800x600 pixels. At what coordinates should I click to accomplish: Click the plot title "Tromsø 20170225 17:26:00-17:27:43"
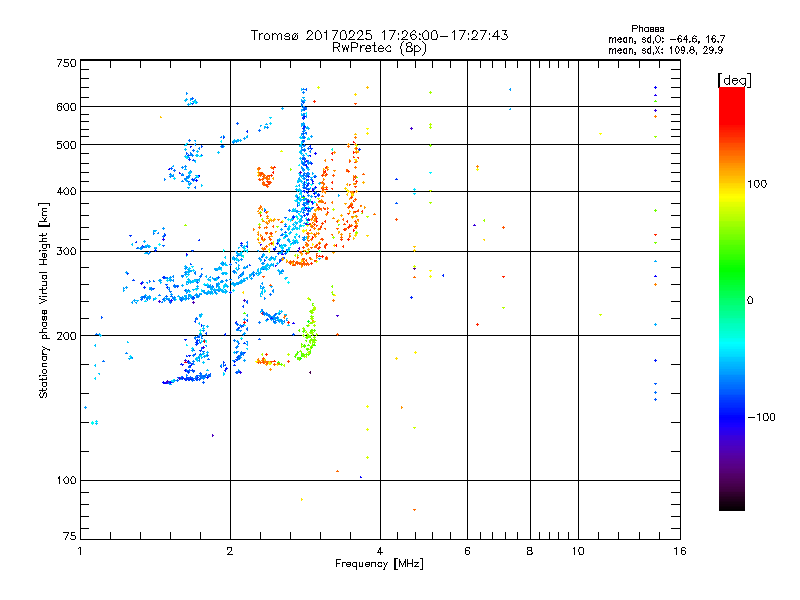379,35
